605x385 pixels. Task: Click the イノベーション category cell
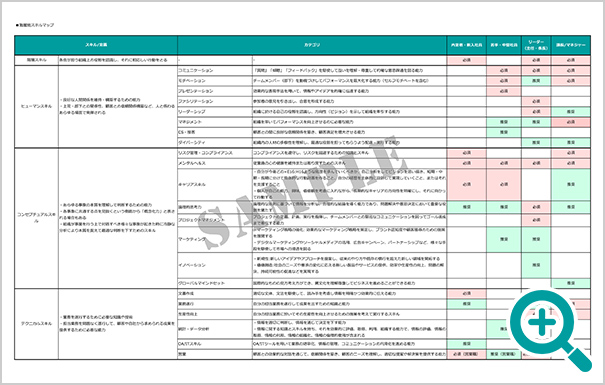point(215,265)
